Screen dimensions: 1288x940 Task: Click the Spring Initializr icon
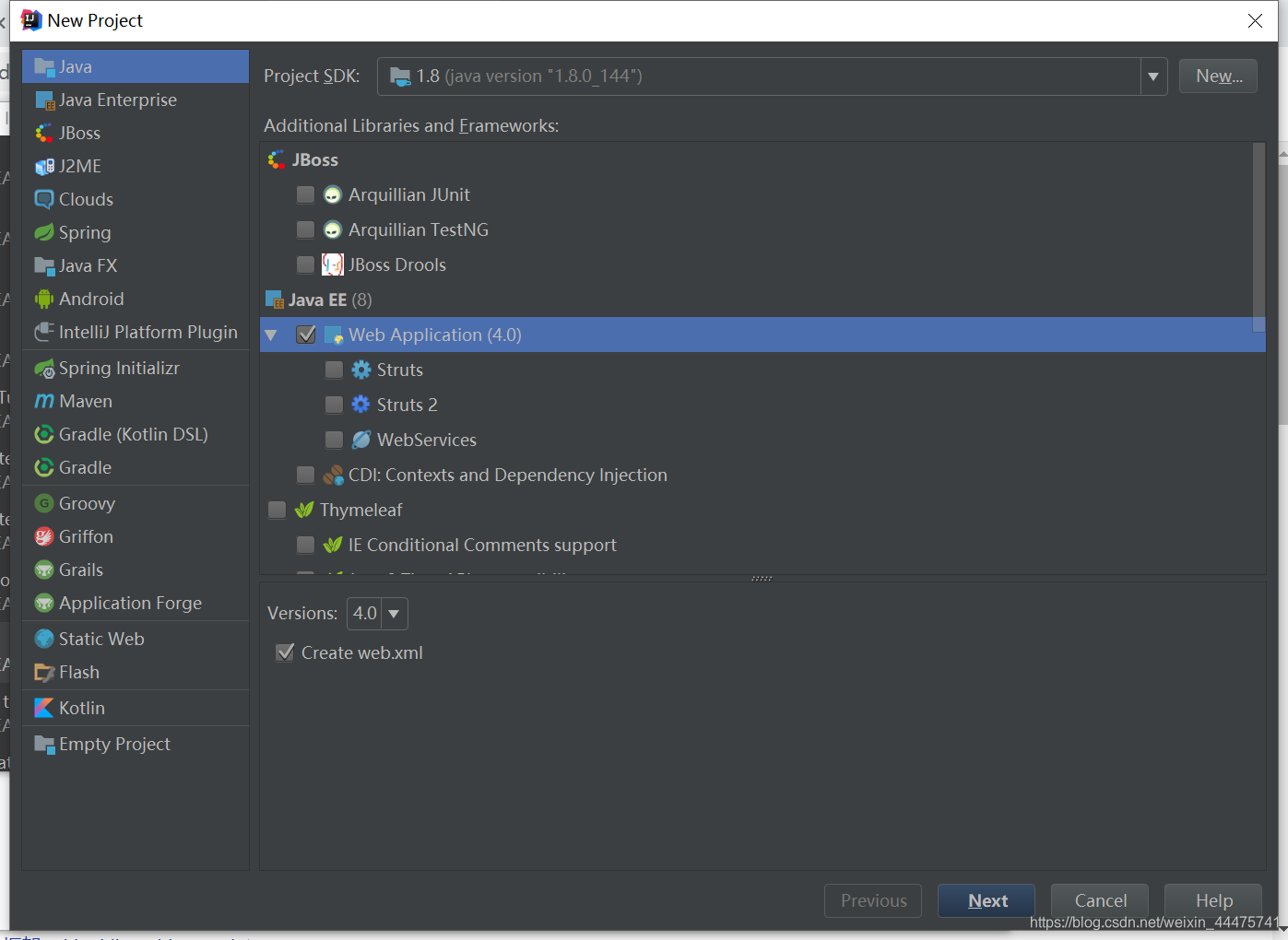(44, 369)
